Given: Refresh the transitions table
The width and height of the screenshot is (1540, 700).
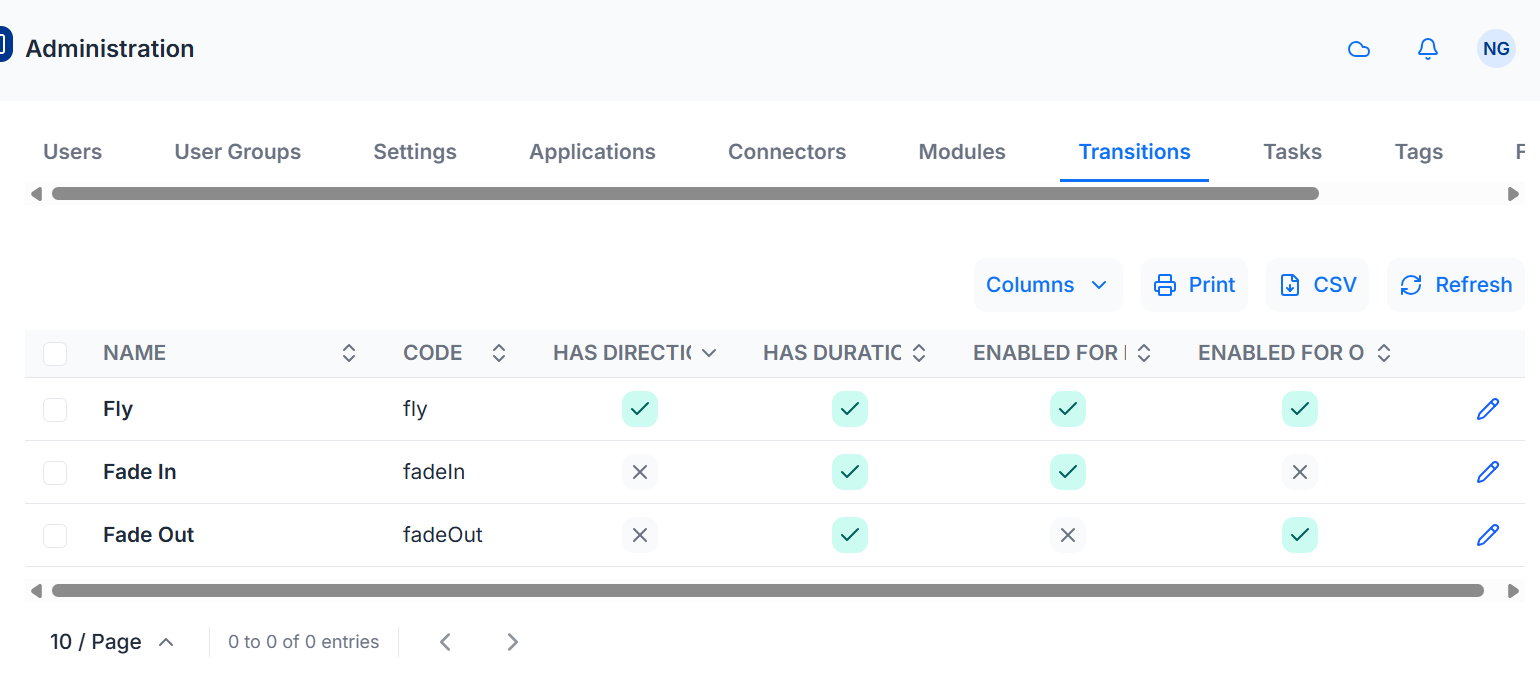Looking at the screenshot, I should pyautogui.click(x=1455, y=285).
